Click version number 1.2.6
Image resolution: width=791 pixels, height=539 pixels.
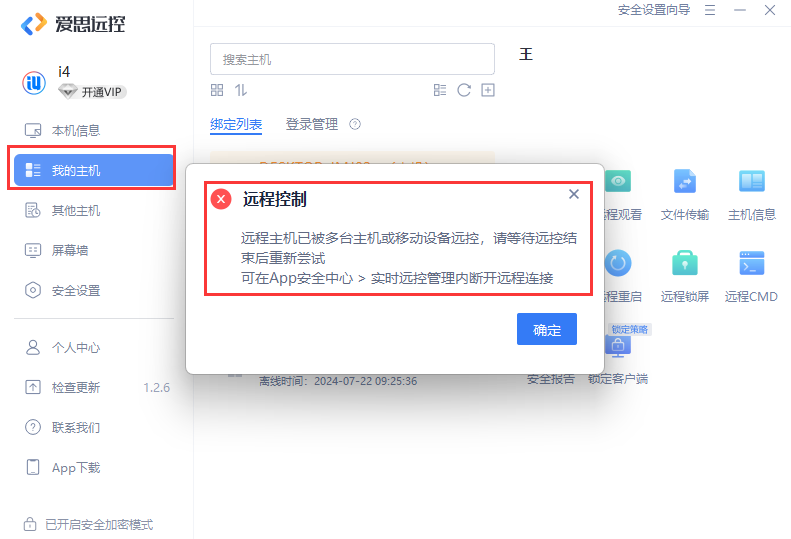click(156, 388)
